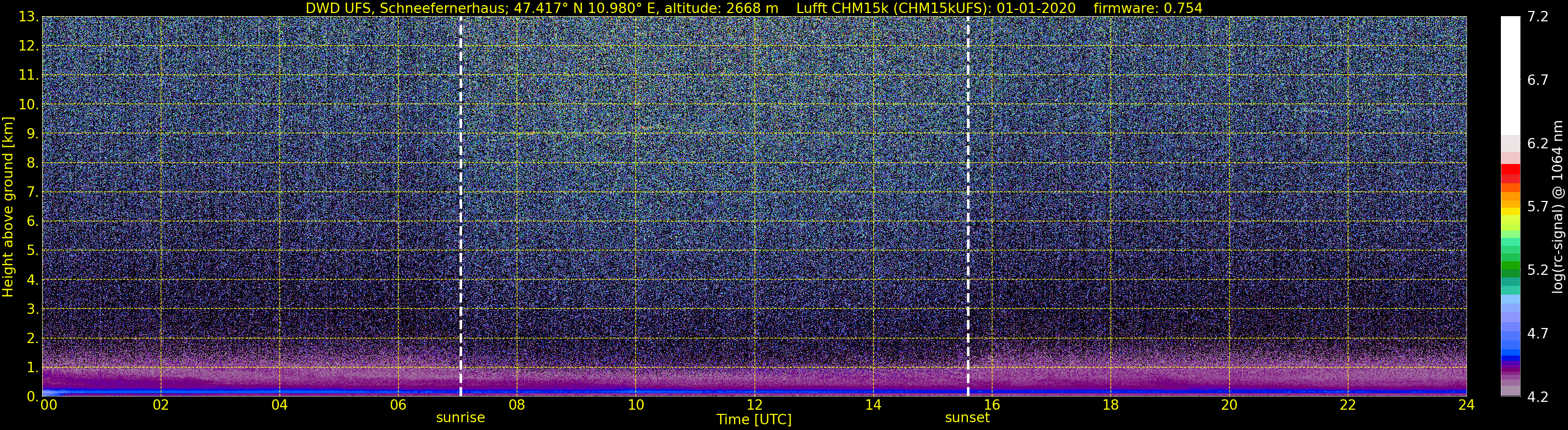The width and height of the screenshot is (1568, 430).
Task: Click the 'firmware: 0.754' text
Action: click(1148, 8)
